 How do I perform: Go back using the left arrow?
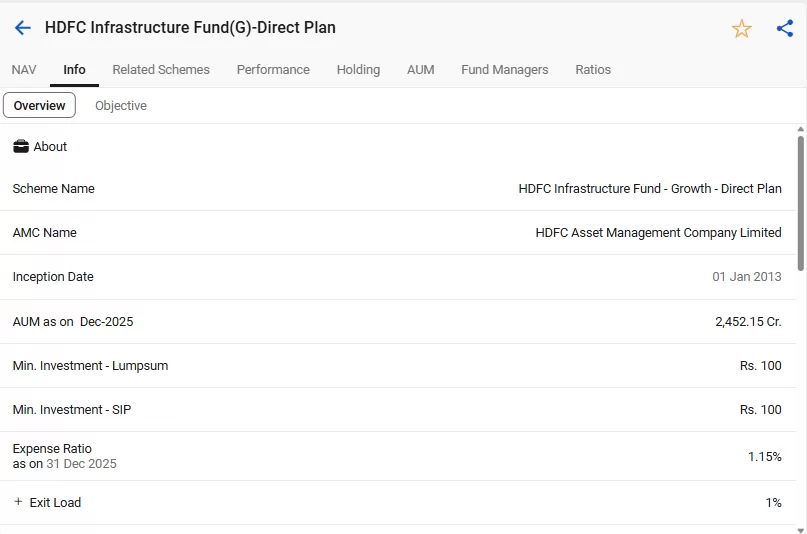coord(23,28)
